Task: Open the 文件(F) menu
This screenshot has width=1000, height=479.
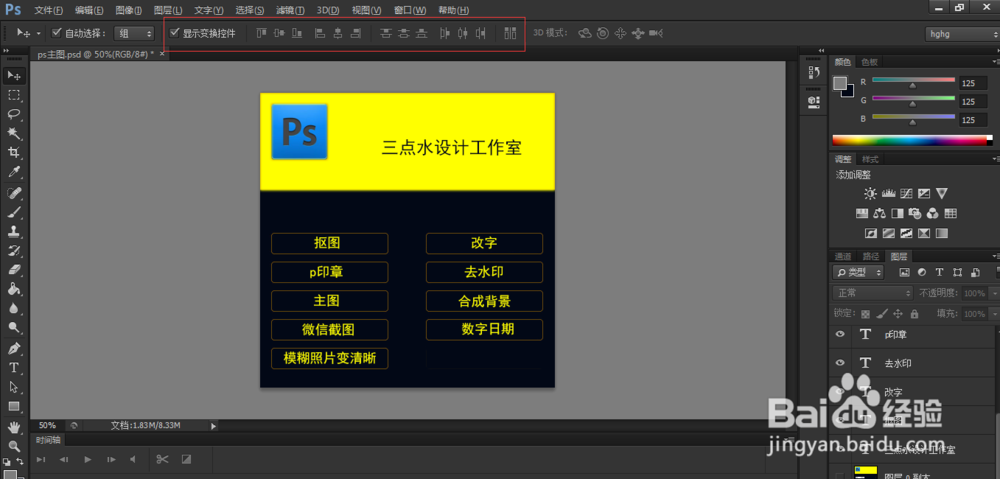Action: (x=48, y=10)
